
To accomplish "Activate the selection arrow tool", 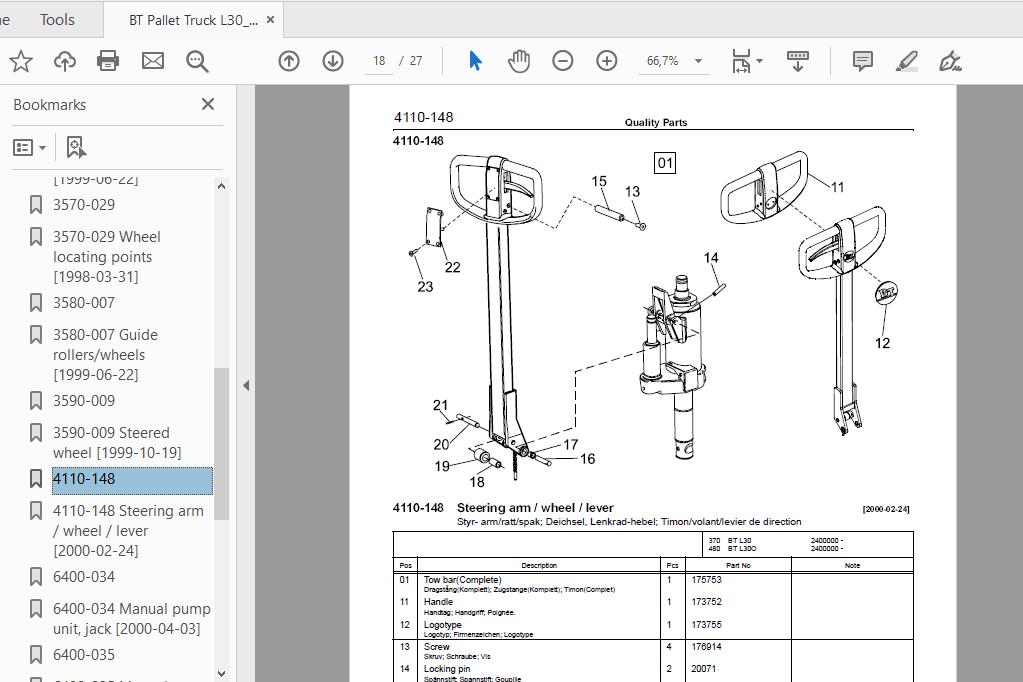I will click(475, 61).
